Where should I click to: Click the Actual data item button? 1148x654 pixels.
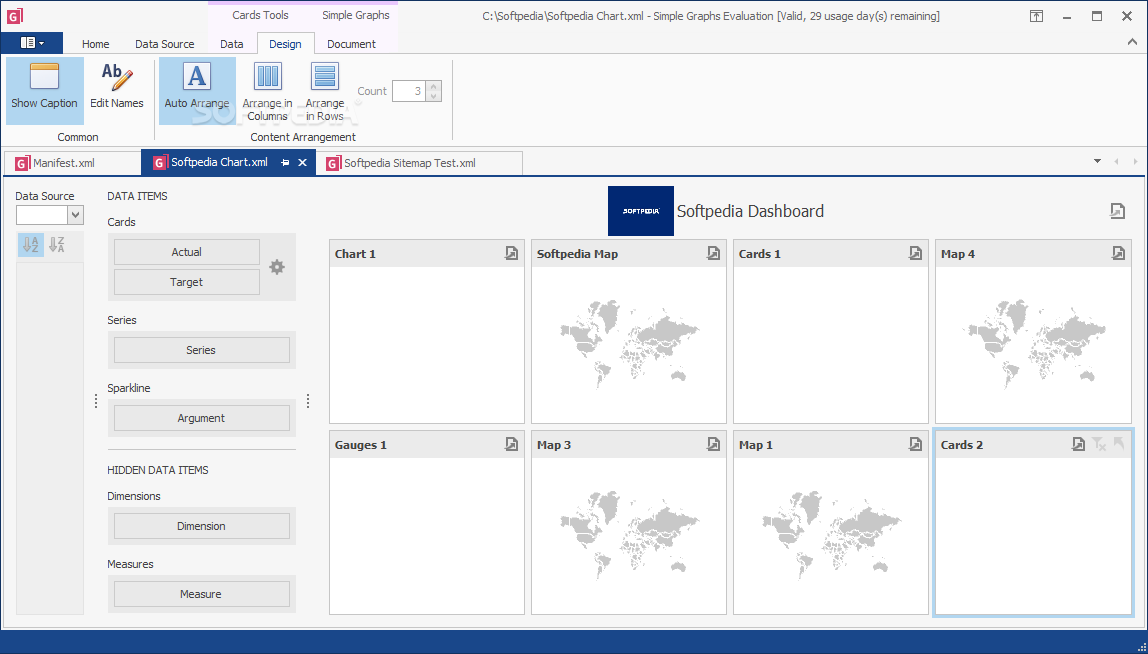click(187, 252)
